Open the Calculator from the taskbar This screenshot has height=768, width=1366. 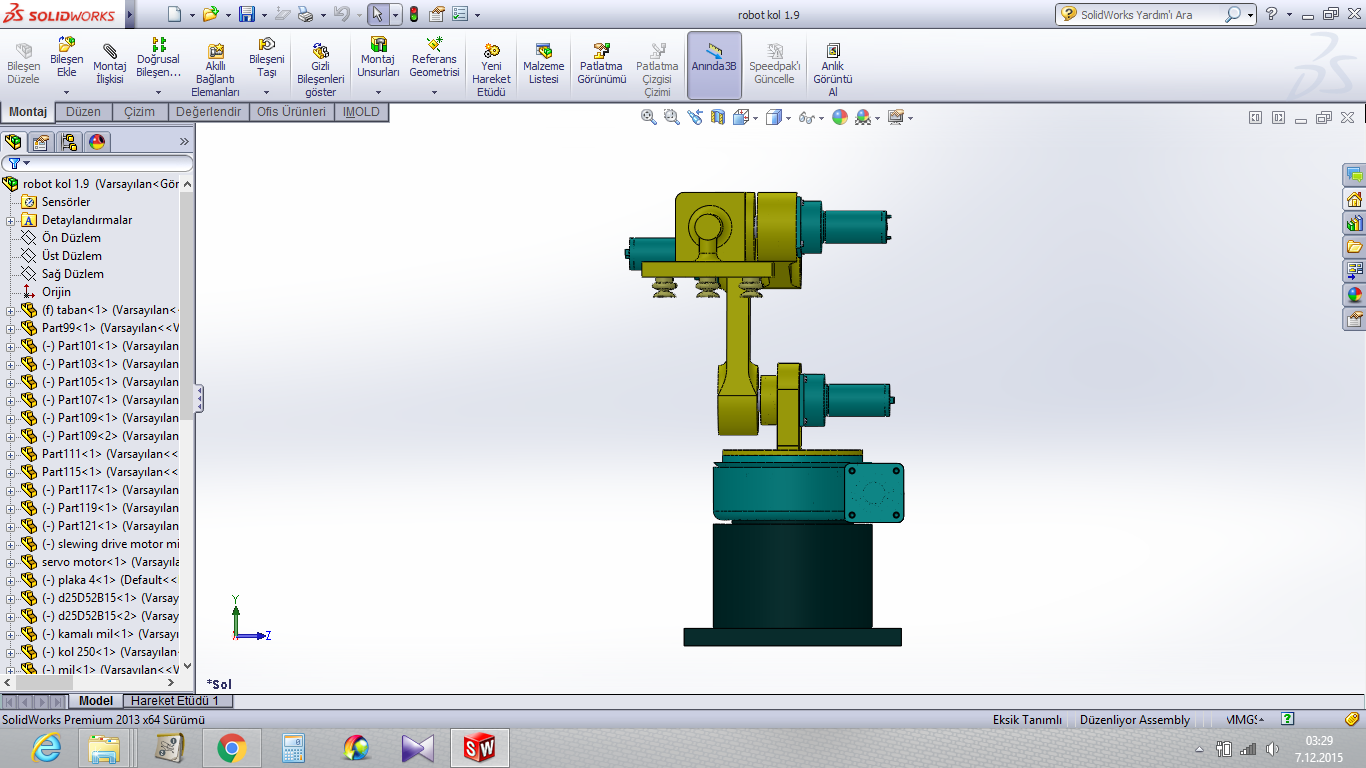click(293, 748)
